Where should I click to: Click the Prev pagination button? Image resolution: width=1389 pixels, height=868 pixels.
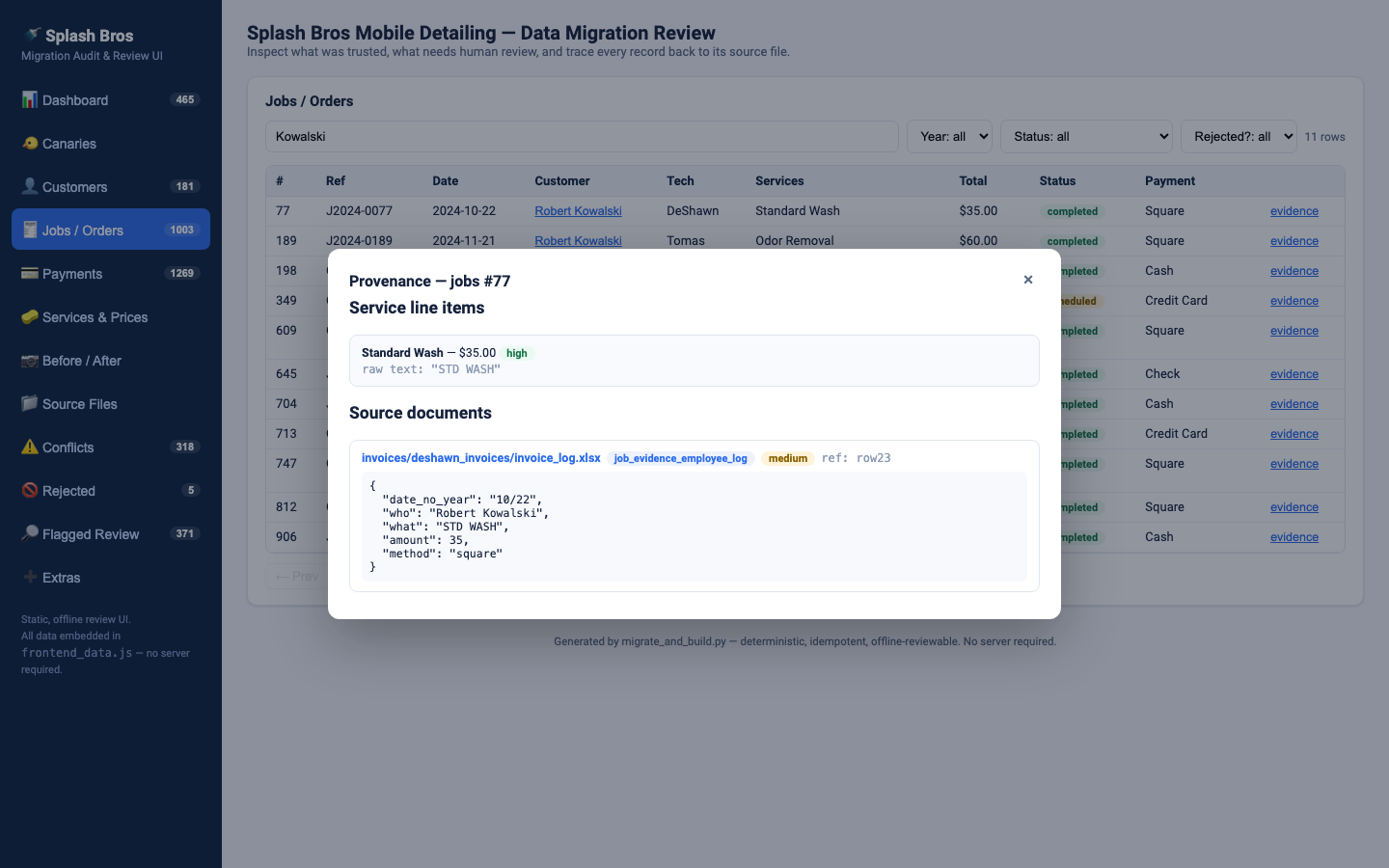point(297,576)
